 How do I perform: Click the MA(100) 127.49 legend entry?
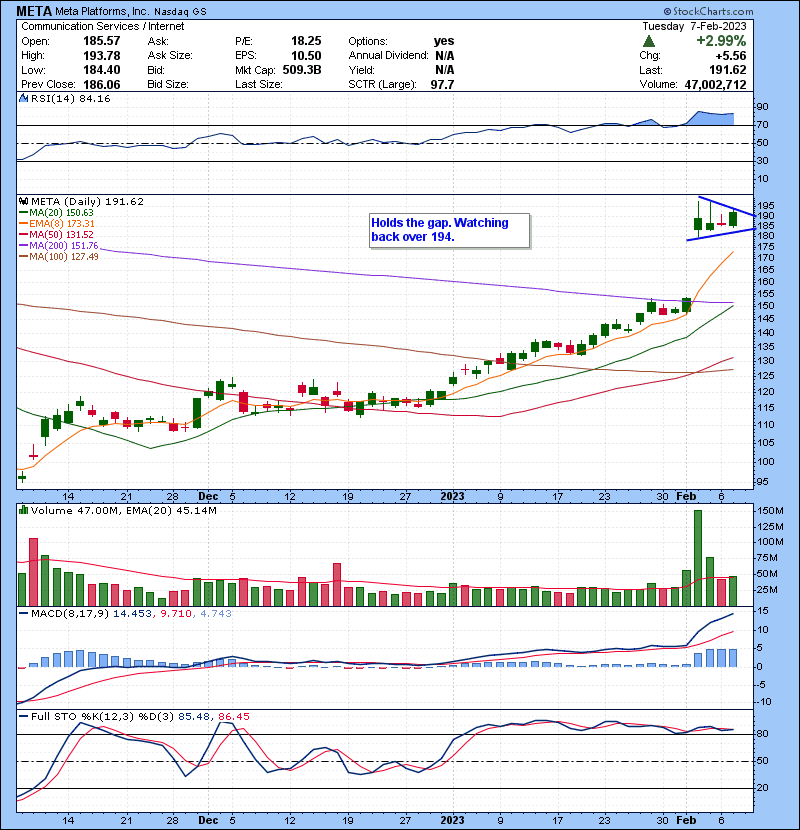coord(59,257)
